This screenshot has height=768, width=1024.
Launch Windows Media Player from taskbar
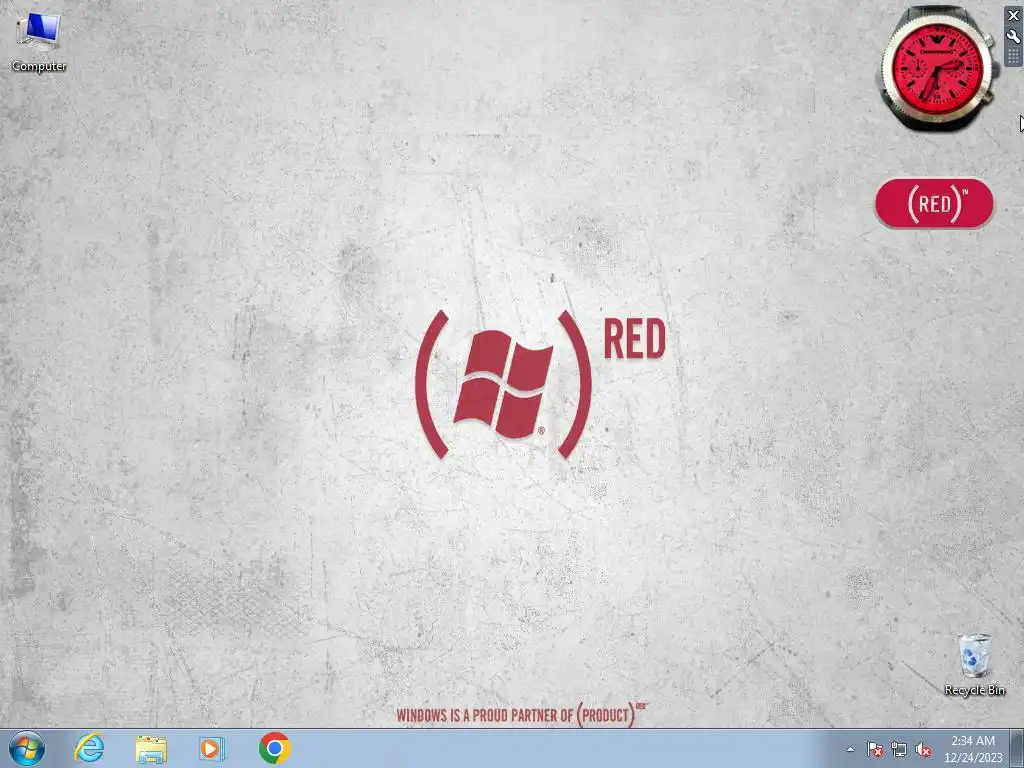pos(212,749)
